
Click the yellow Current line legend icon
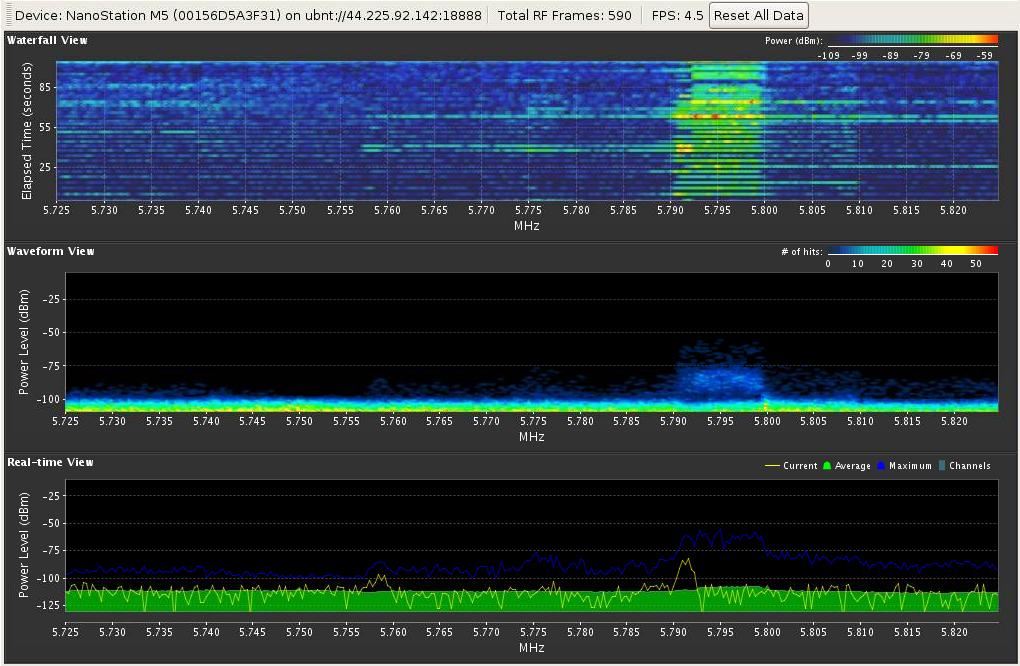tap(772, 466)
